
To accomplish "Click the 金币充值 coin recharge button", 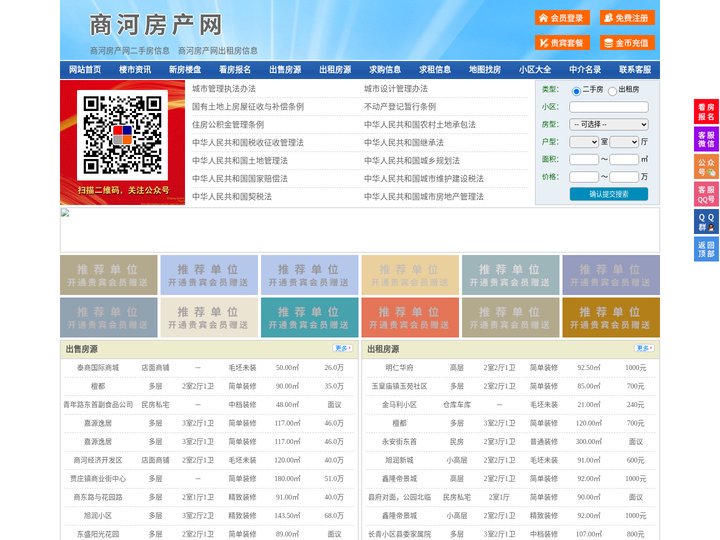I will point(627,43).
